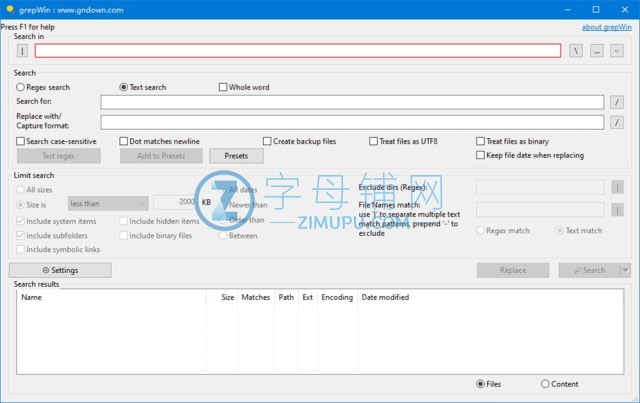Open the 'less than' size comparison dropdown

click(x=108, y=203)
